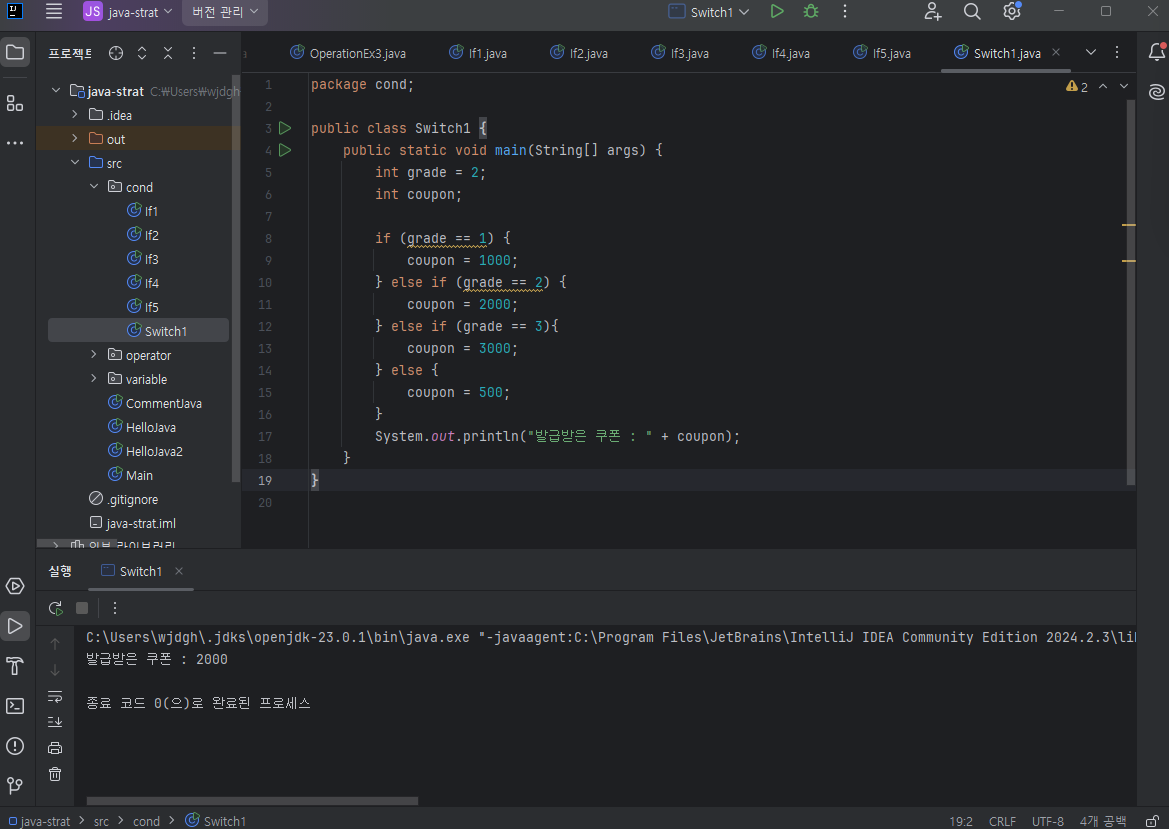Open Switch1 run configuration dropdown
The height and width of the screenshot is (829, 1169).
point(709,12)
